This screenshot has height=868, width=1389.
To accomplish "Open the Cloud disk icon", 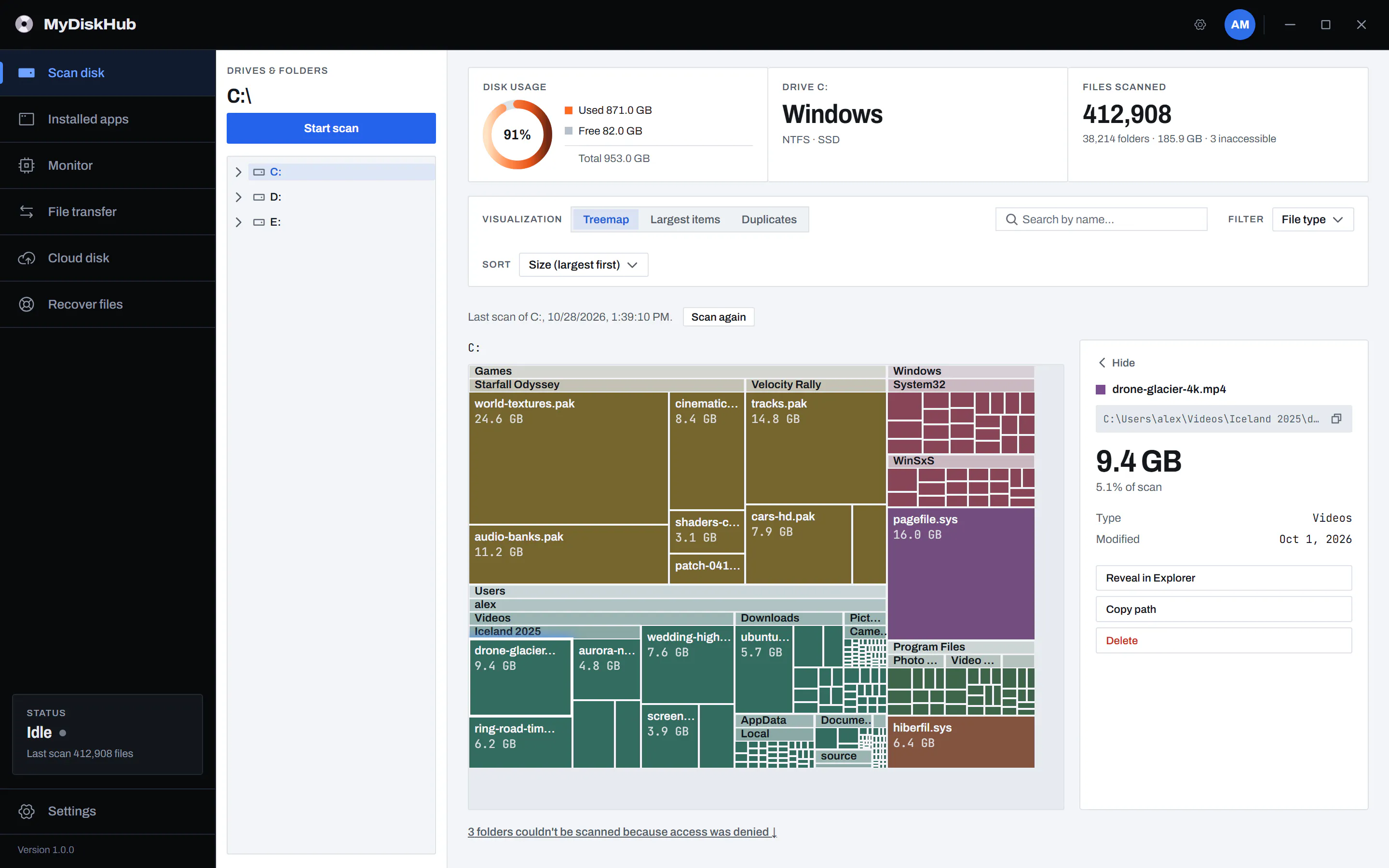I will (27, 258).
